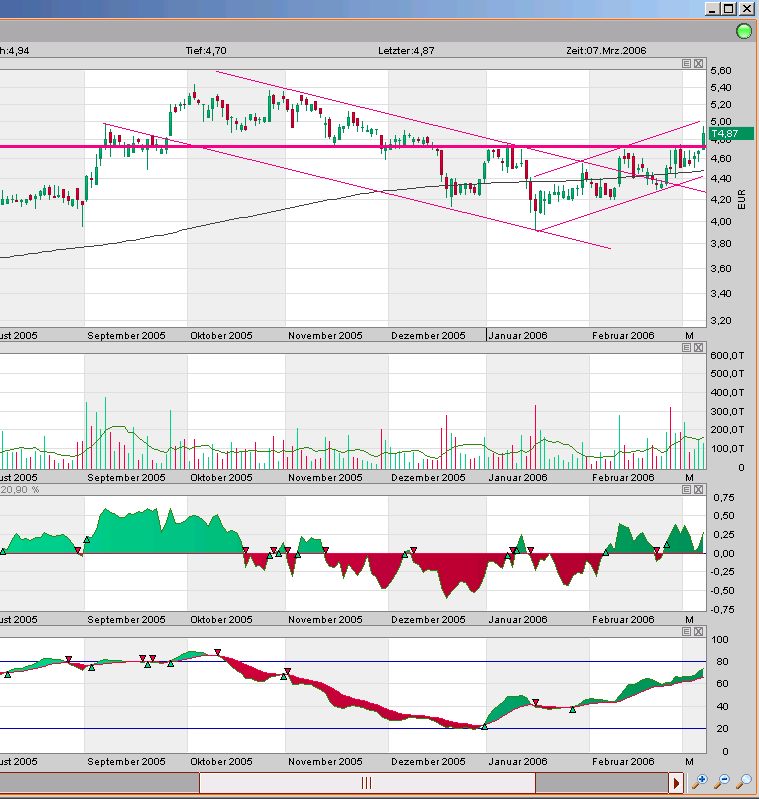
Task: Click the Tief:4,70 value in header
Action: tap(206, 50)
